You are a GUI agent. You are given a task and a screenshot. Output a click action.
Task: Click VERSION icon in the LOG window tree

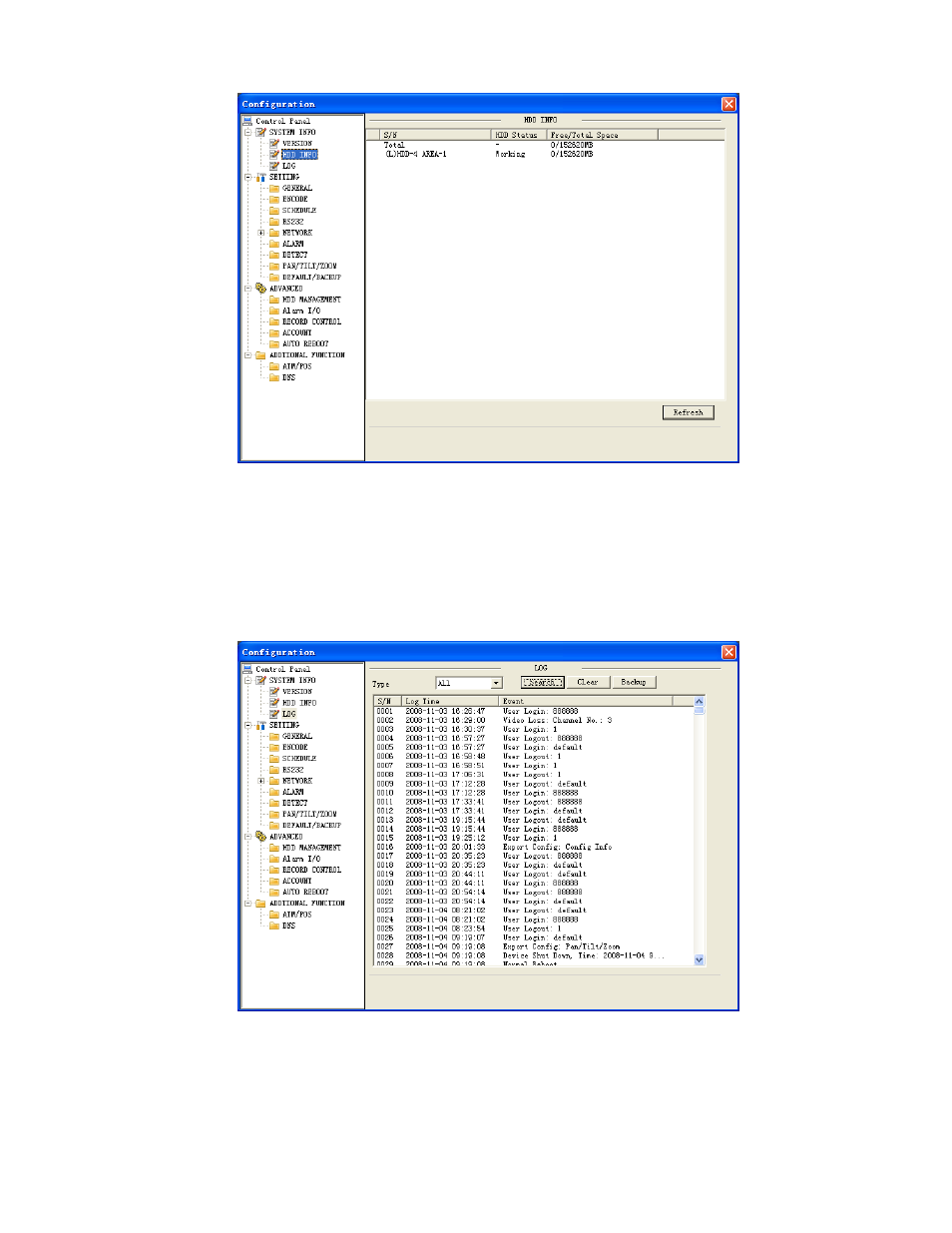coord(274,692)
